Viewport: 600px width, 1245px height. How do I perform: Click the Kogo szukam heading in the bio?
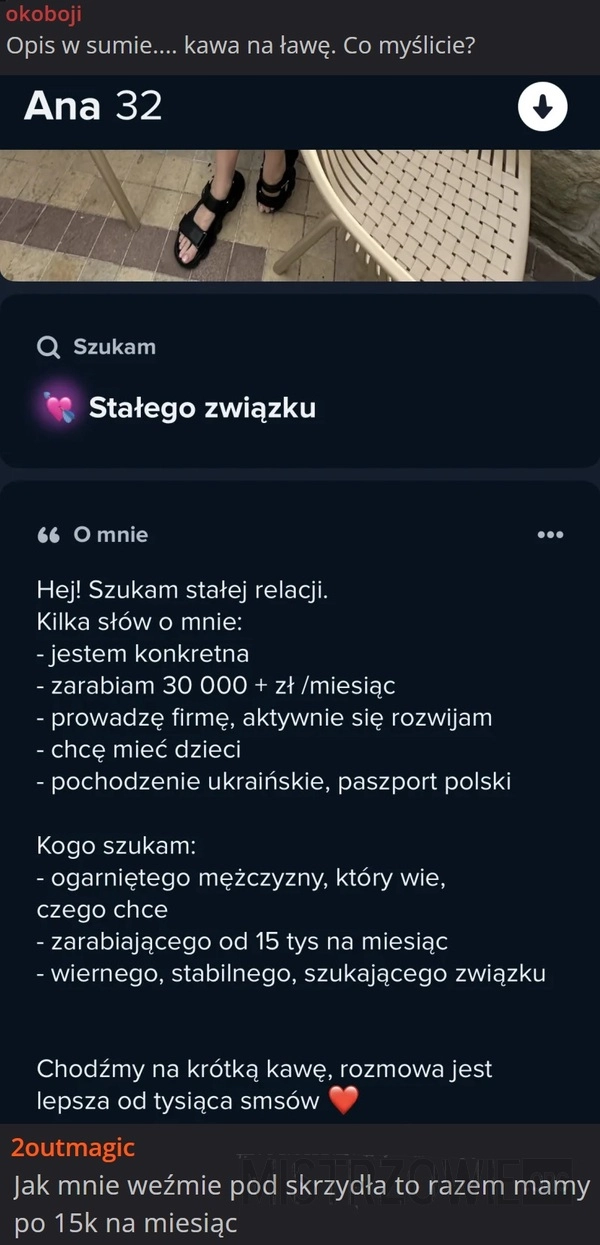coord(116,845)
